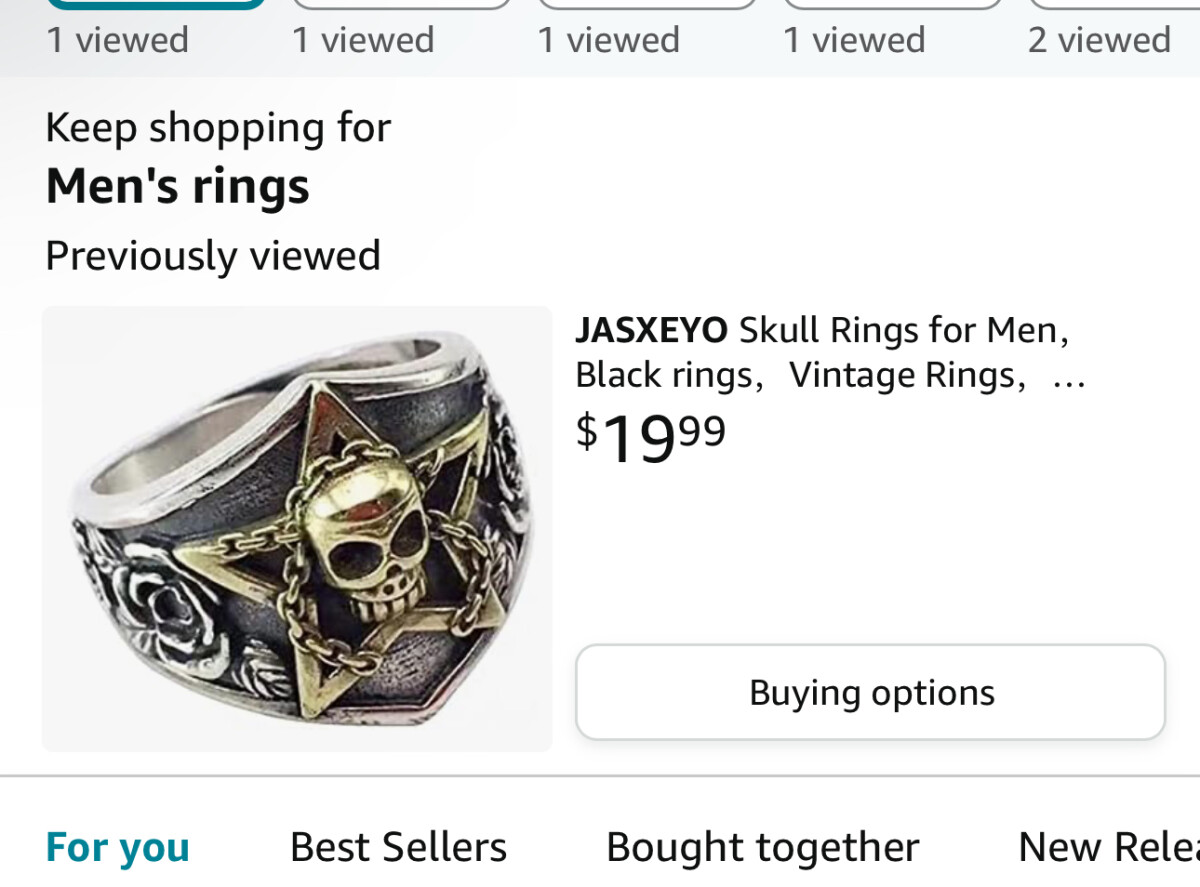
Task: Click the bold JASXEYO brand name
Action: (x=651, y=329)
